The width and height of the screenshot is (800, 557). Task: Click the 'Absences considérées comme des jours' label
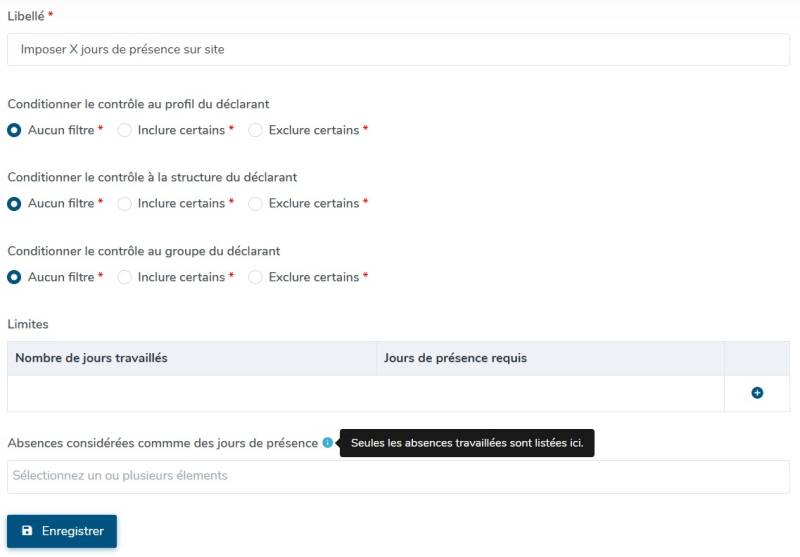163,443
